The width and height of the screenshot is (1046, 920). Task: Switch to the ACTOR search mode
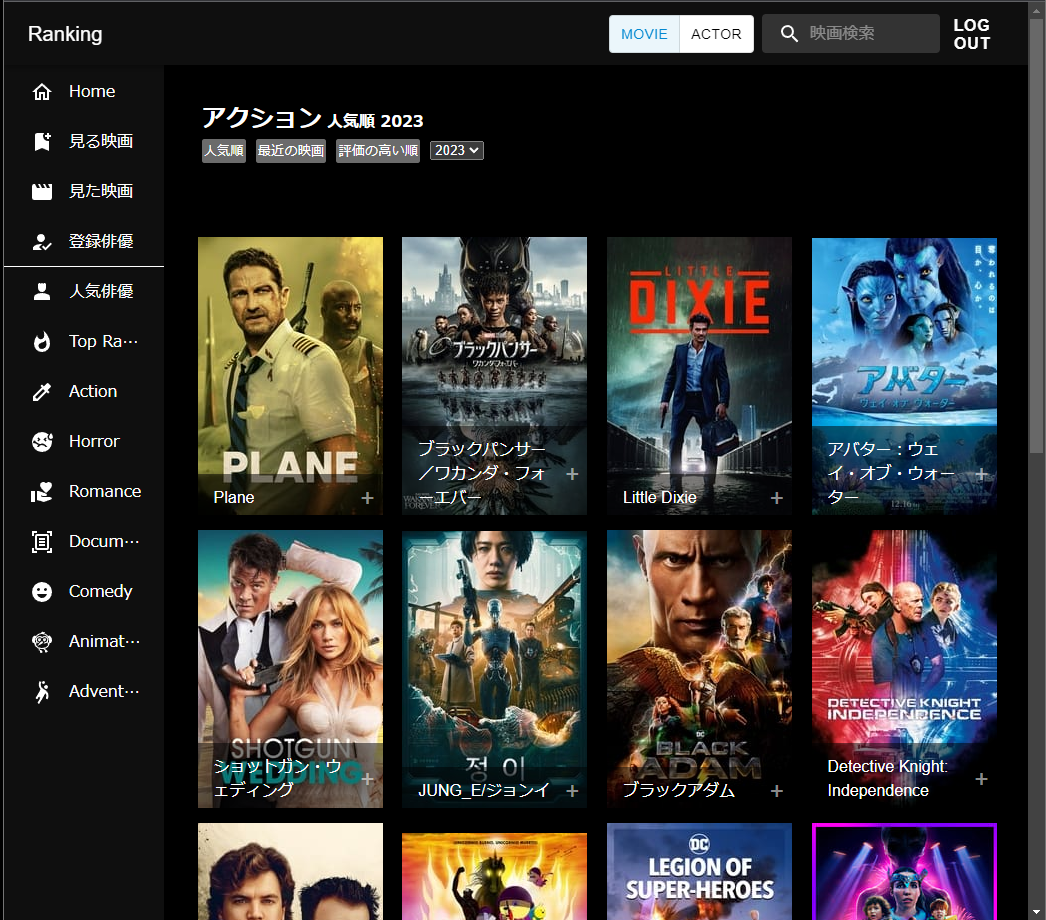[716, 33]
